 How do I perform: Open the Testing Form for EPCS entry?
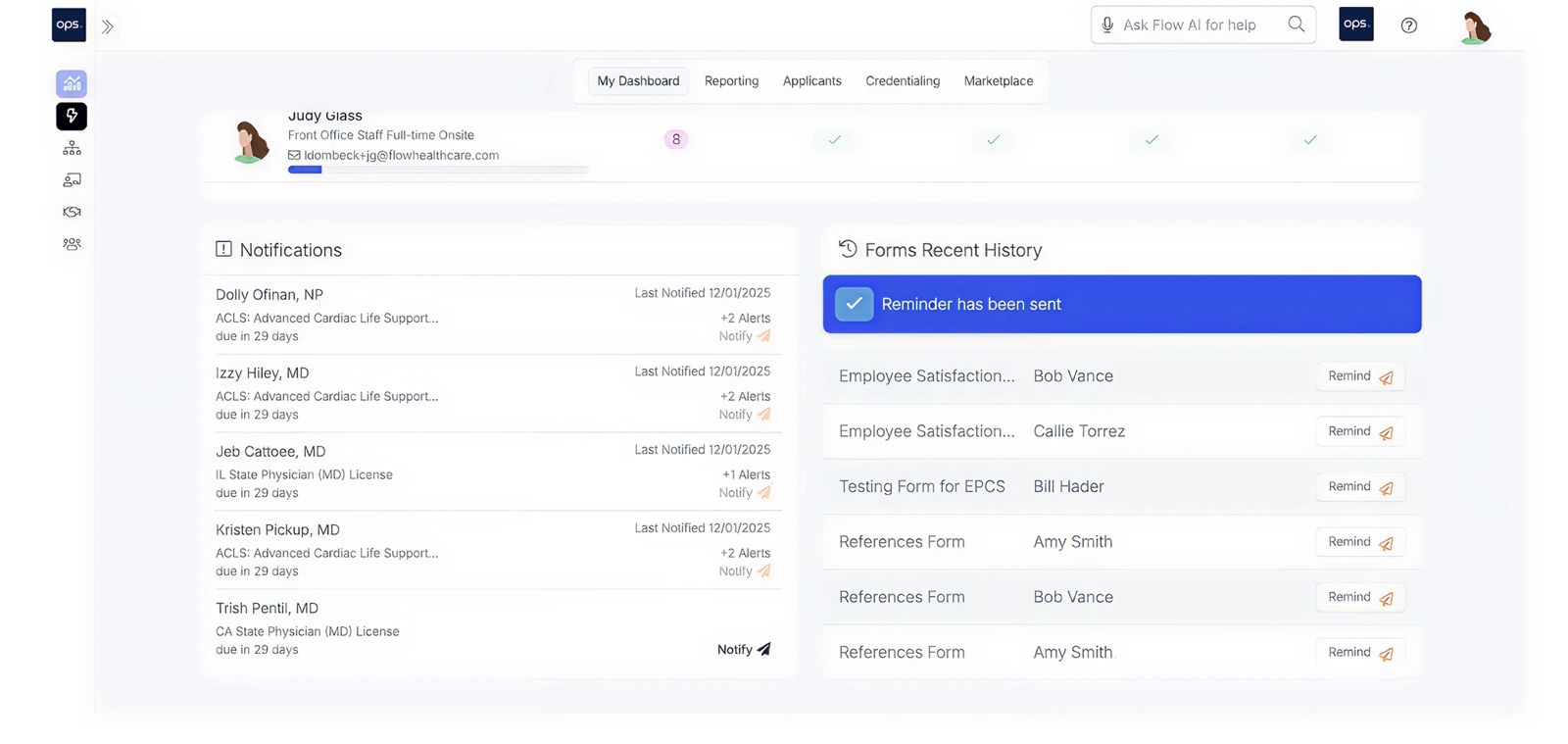tap(922, 486)
